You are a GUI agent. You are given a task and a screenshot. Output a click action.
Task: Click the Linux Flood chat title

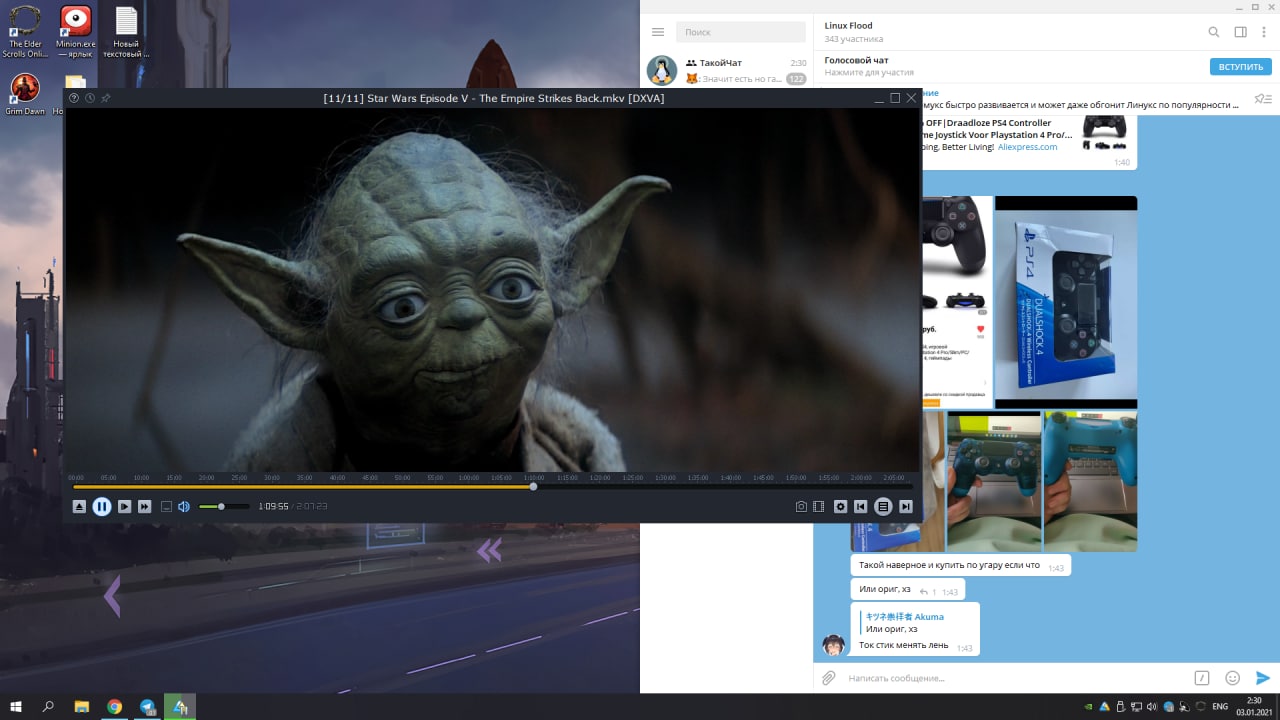pyautogui.click(x=848, y=25)
